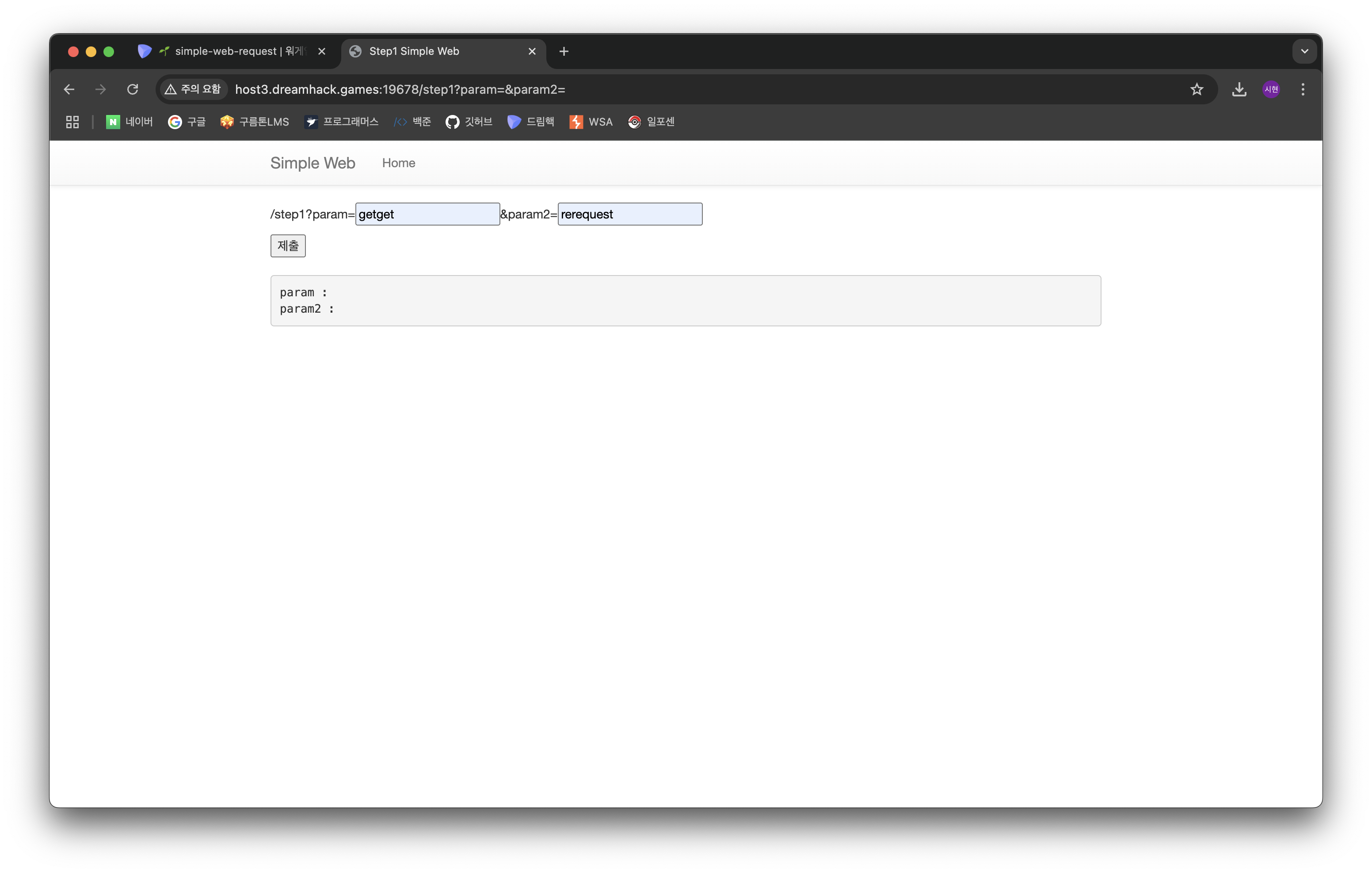Image resolution: width=1372 pixels, height=873 pixels.
Task: Open the apps grid in bookmarks bar
Action: pyautogui.click(x=72, y=122)
